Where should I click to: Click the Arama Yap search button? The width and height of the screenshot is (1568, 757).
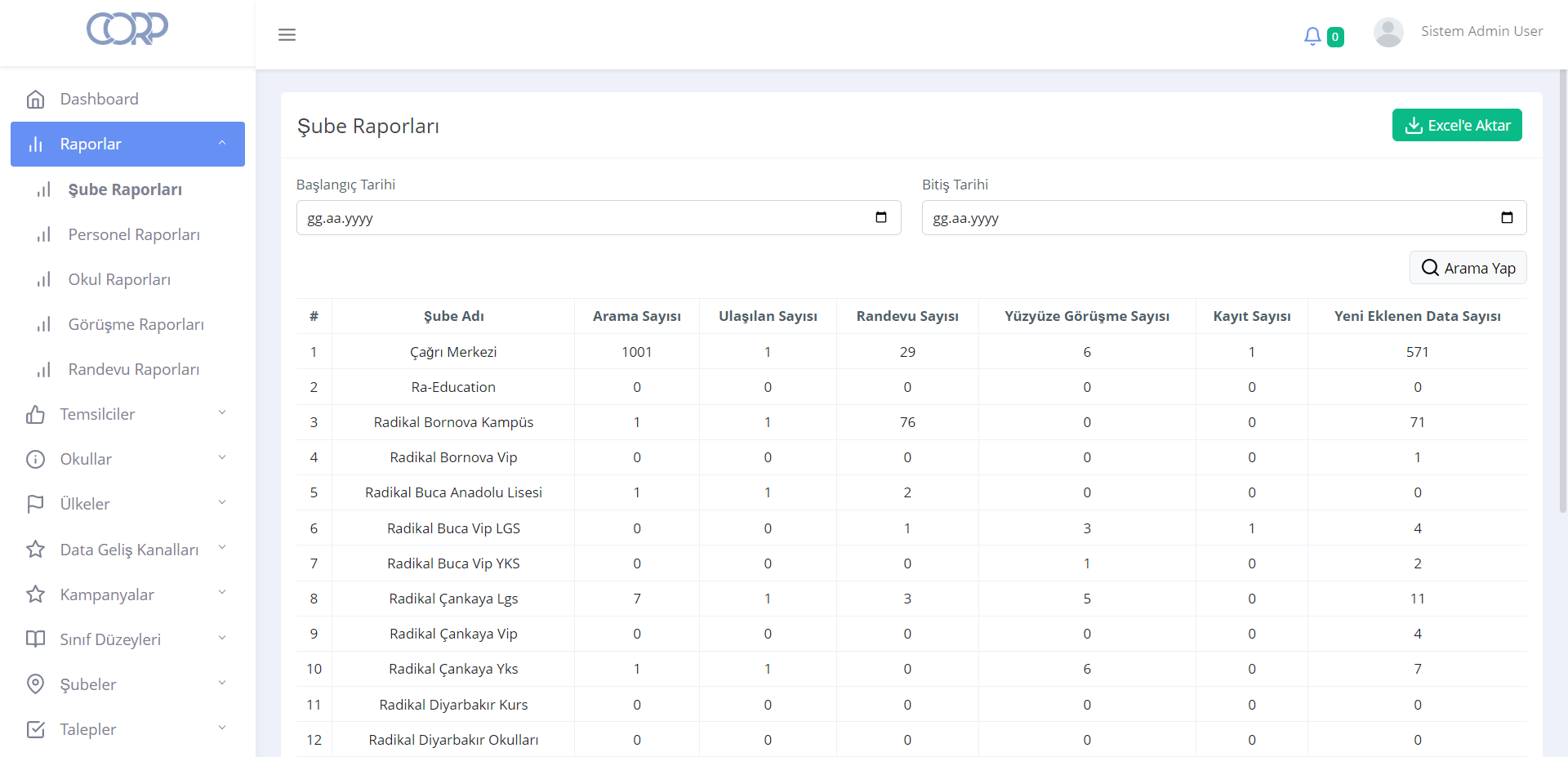(x=1468, y=268)
